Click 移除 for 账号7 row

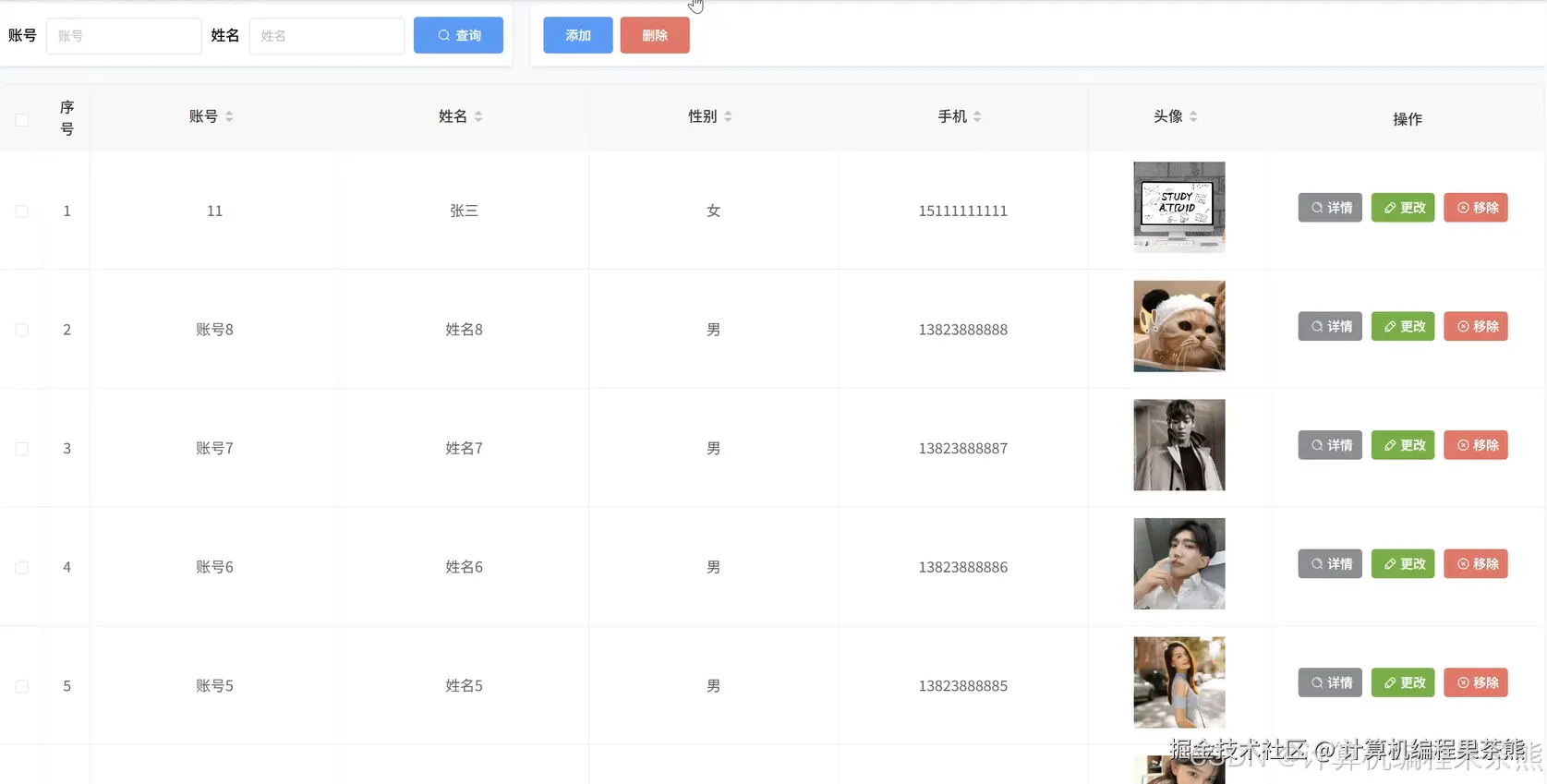click(1476, 445)
